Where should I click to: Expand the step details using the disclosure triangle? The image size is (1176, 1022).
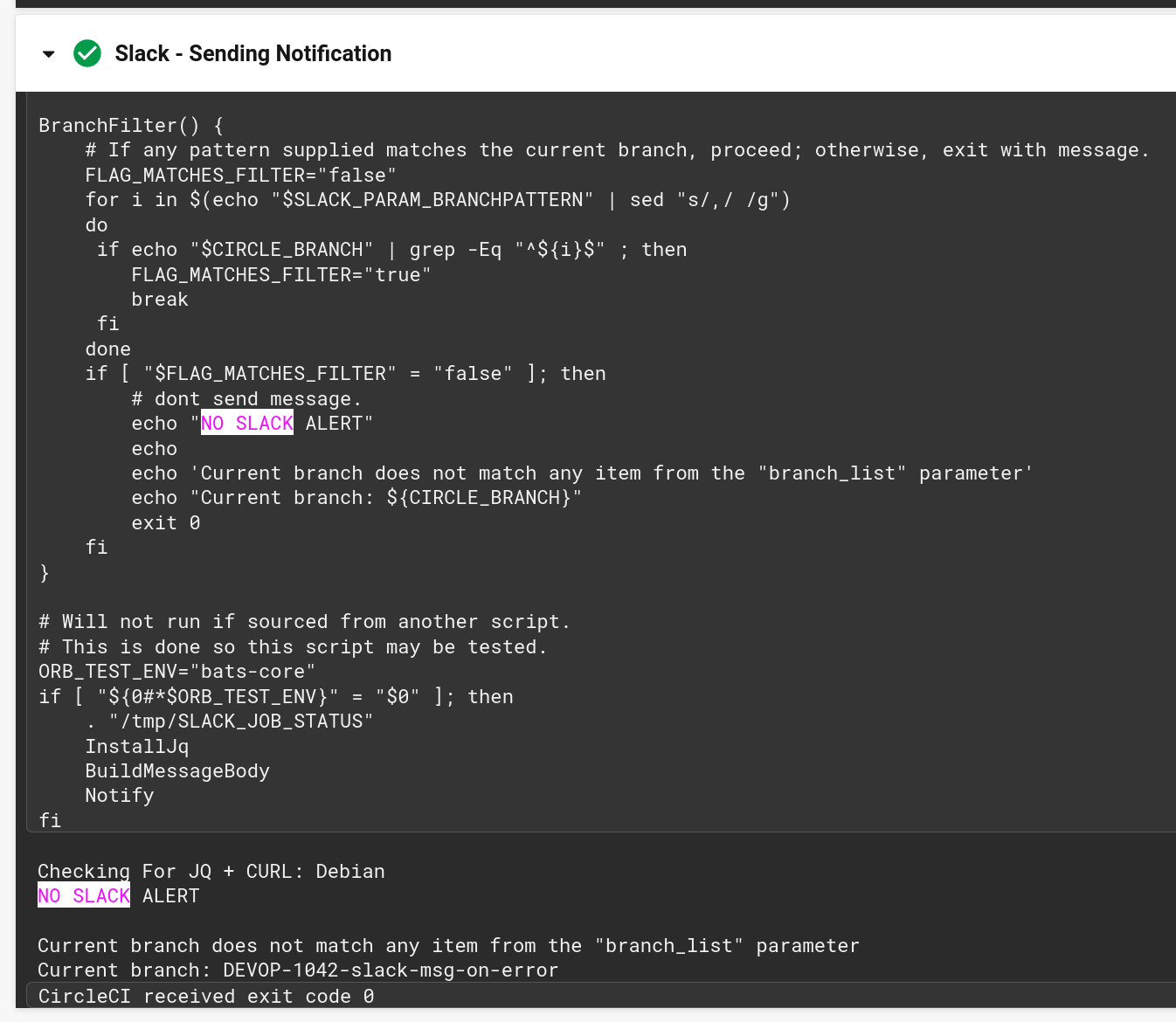[49, 53]
